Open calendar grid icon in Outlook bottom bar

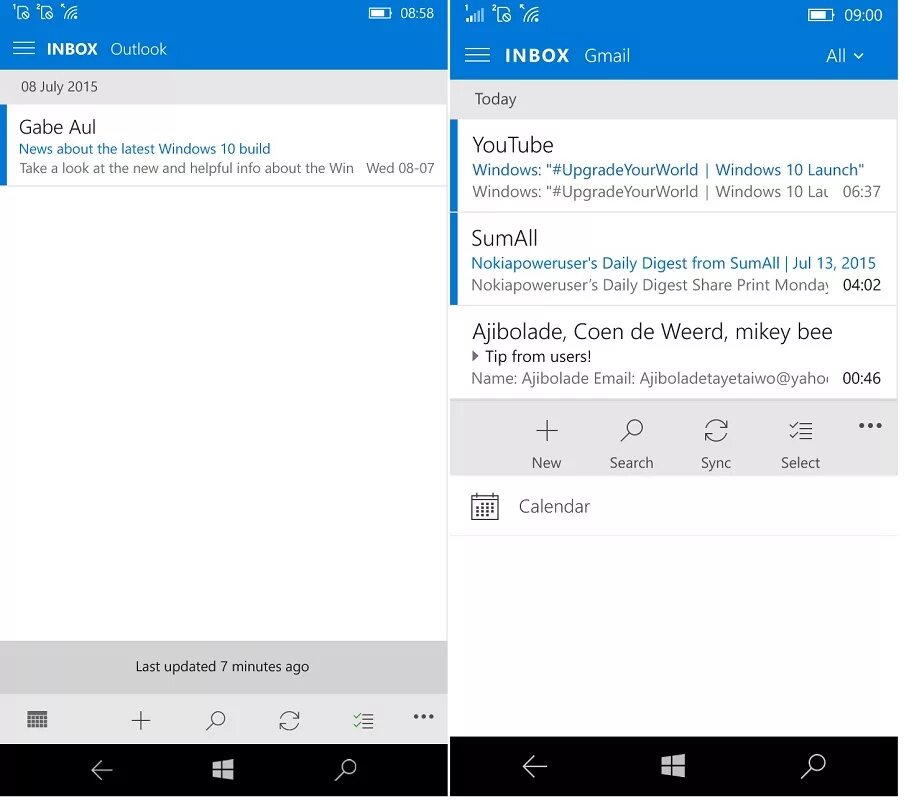tap(37, 720)
